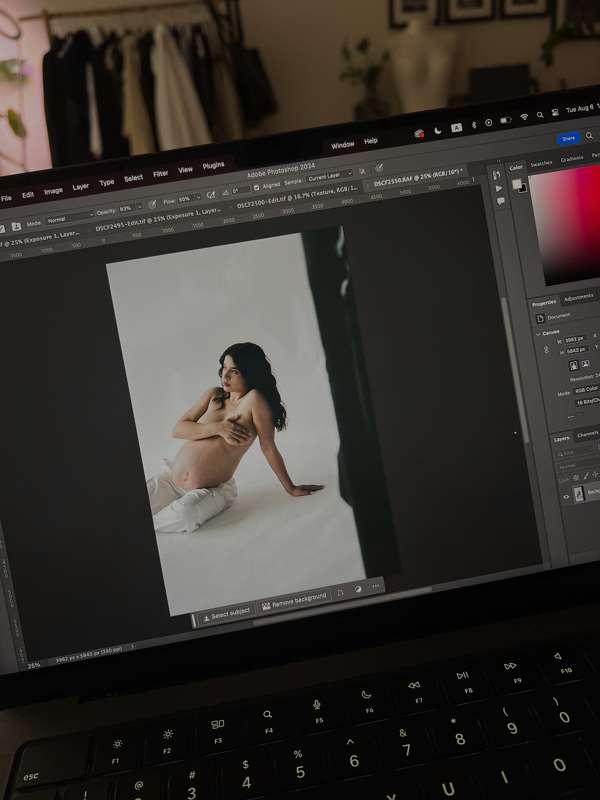Toggle the link width and height icon
Screen dimensions: 600x800
click(x=547, y=349)
